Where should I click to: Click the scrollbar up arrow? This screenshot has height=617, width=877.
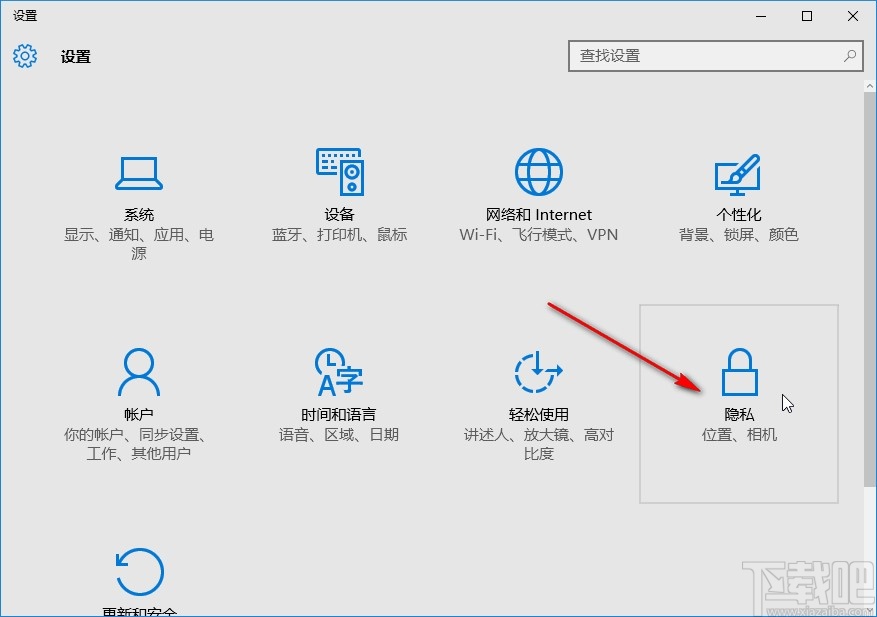point(869,85)
